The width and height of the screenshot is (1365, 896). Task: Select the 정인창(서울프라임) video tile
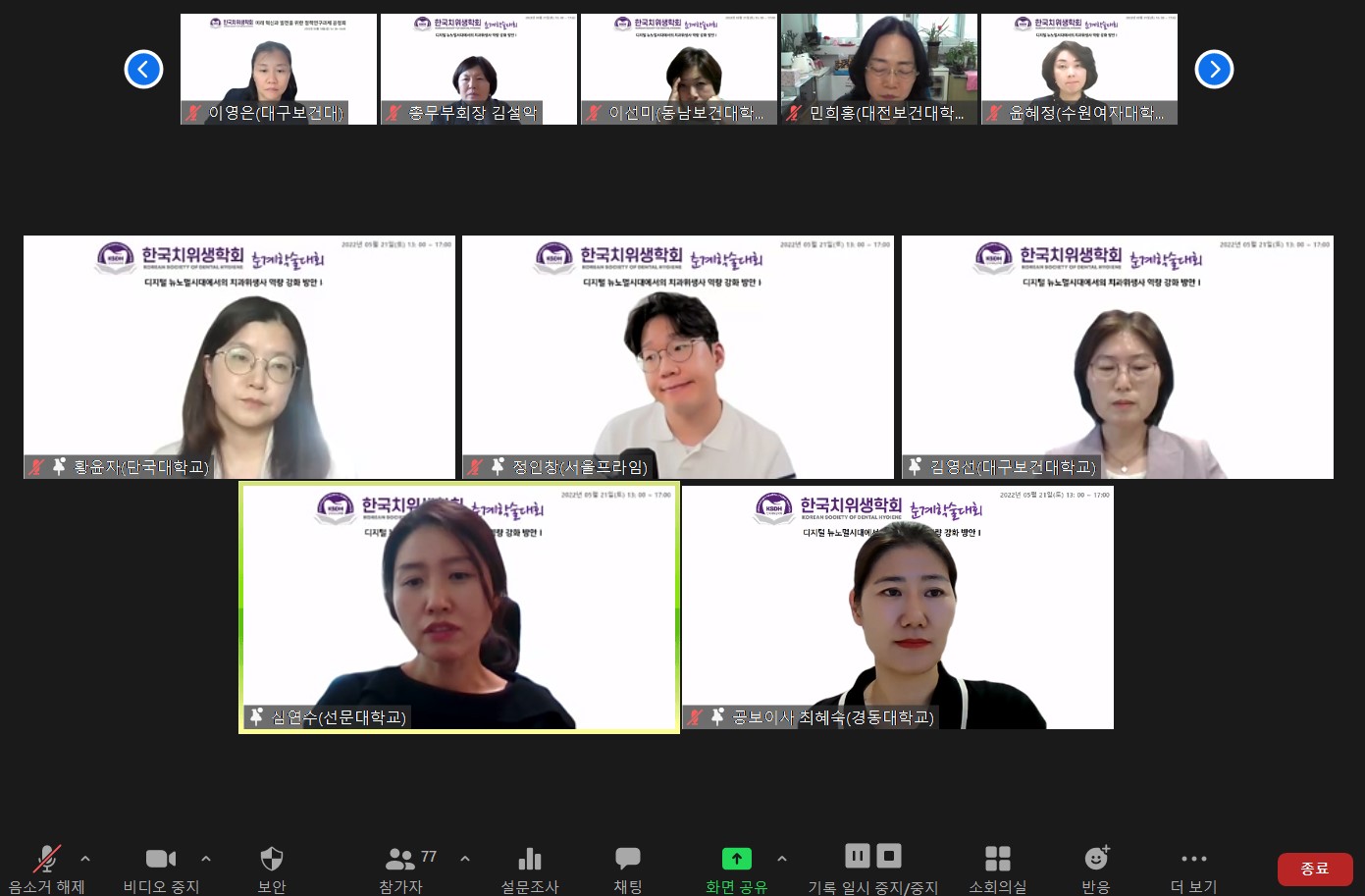point(678,357)
